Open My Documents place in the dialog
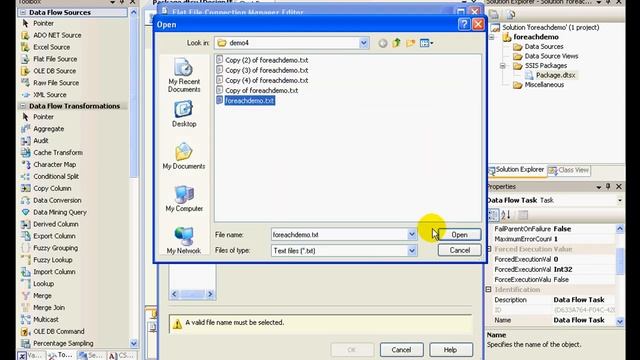This screenshot has height=360, width=640. pyautogui.click(x=184, y=156)
